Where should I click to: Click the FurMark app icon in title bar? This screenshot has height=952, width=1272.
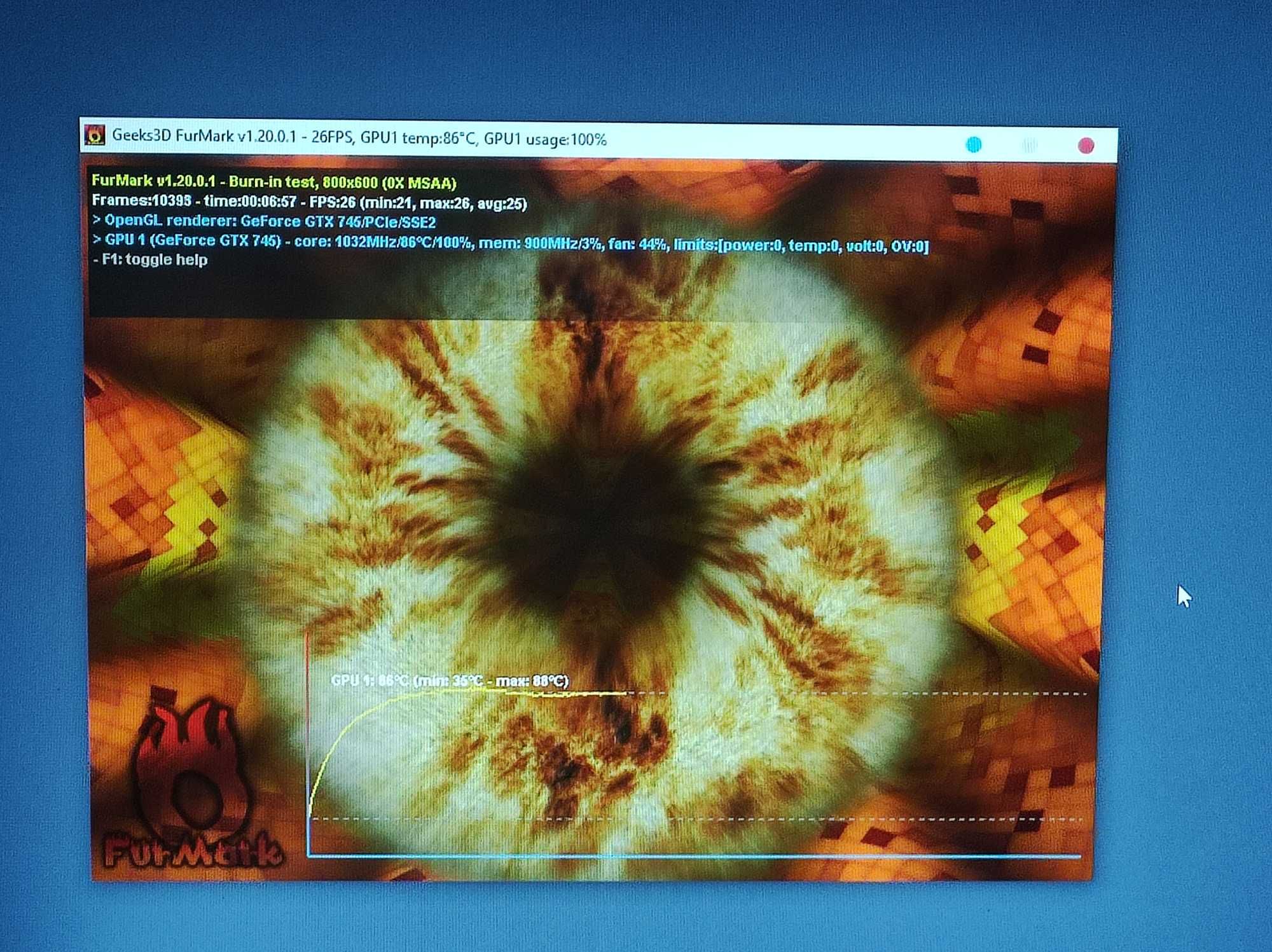[95, 135]
